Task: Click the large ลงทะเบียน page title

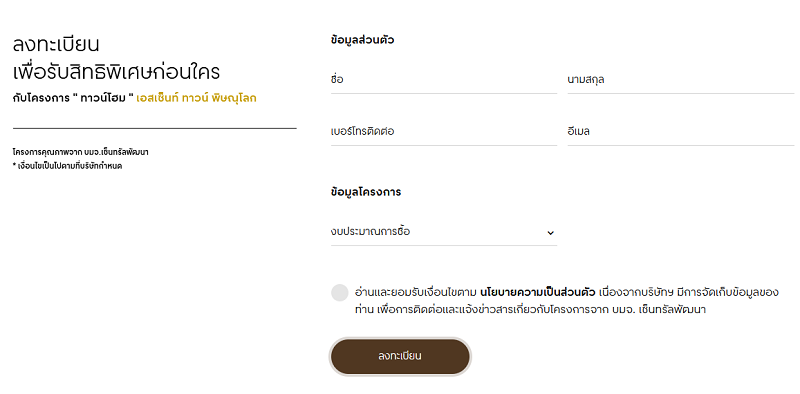Action: pos(56,45)
